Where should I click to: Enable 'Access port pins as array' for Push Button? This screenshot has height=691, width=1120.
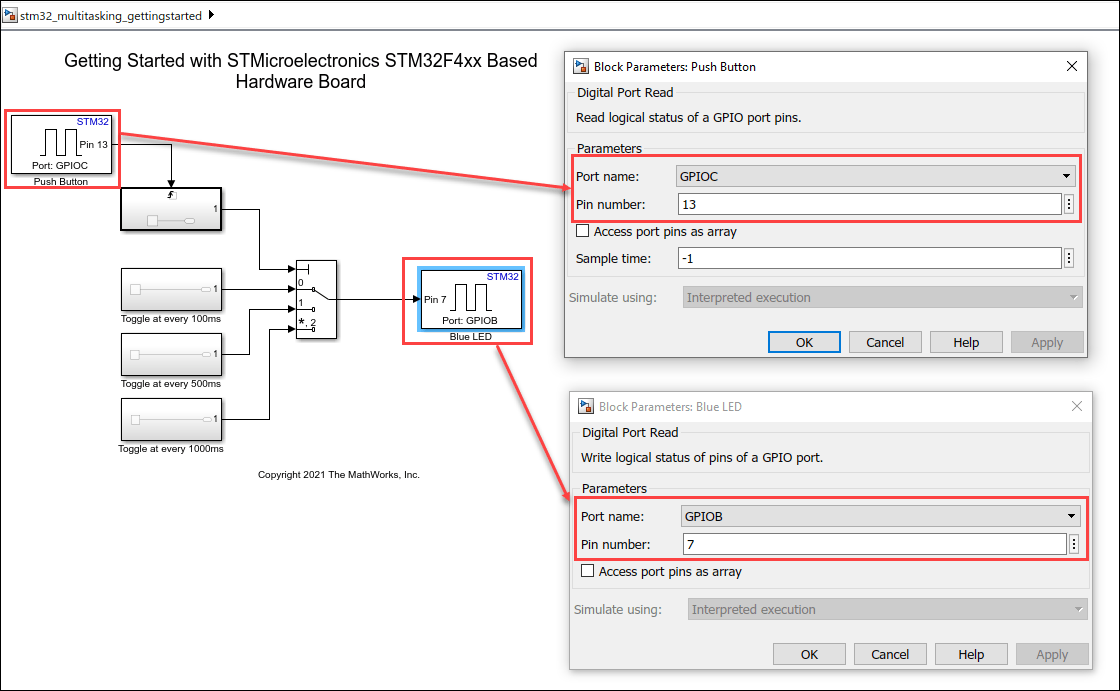[x=583, y=232]
